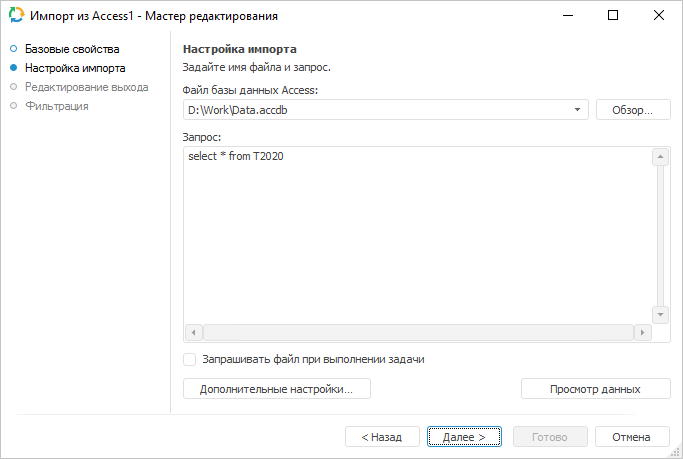Enable 'Запрашивать файл при выполнении задачи' checkbox
The image size is (683, 459).
coord(190,360)
